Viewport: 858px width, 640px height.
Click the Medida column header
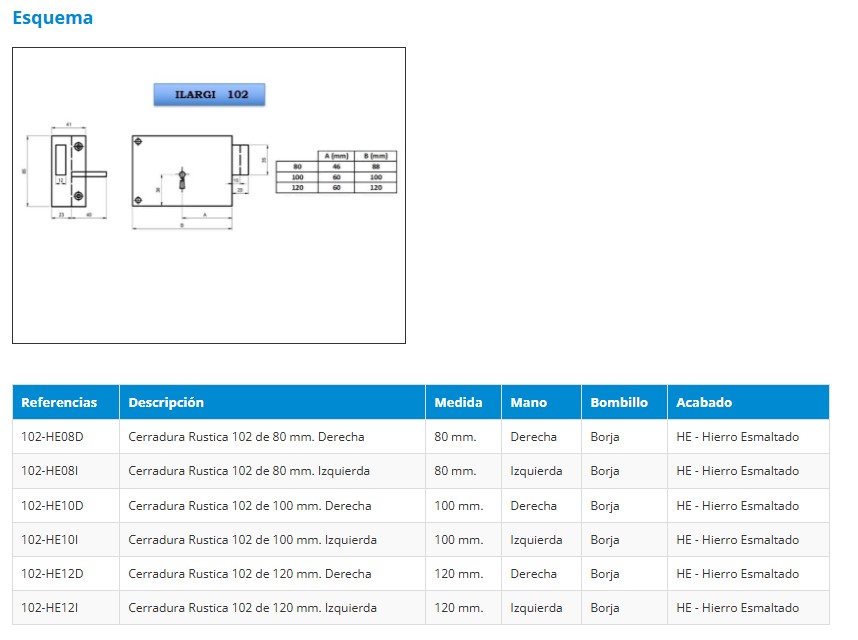pos(458,402)
